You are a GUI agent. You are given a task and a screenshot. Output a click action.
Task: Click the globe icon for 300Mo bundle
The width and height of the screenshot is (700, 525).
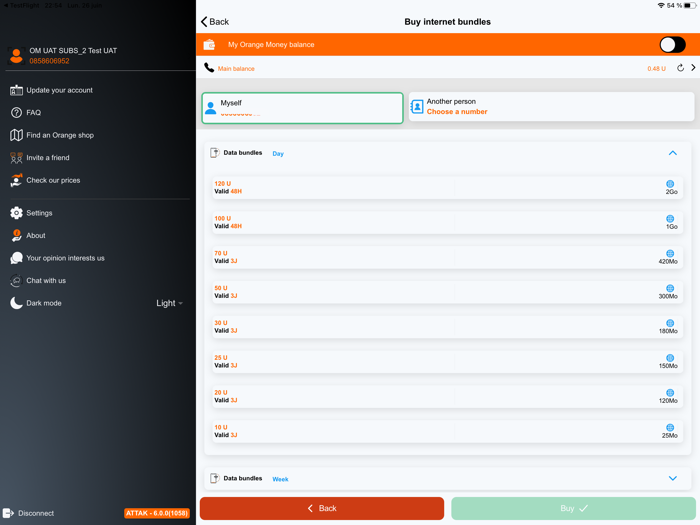point(670,288)
